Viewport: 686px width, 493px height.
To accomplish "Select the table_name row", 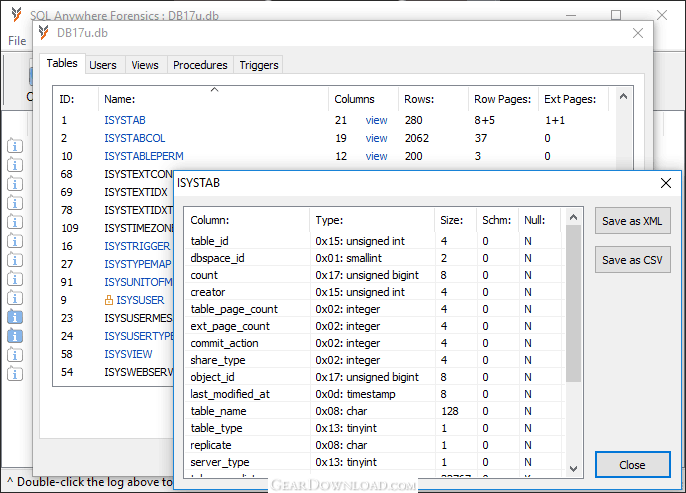I will pos(374,411).
